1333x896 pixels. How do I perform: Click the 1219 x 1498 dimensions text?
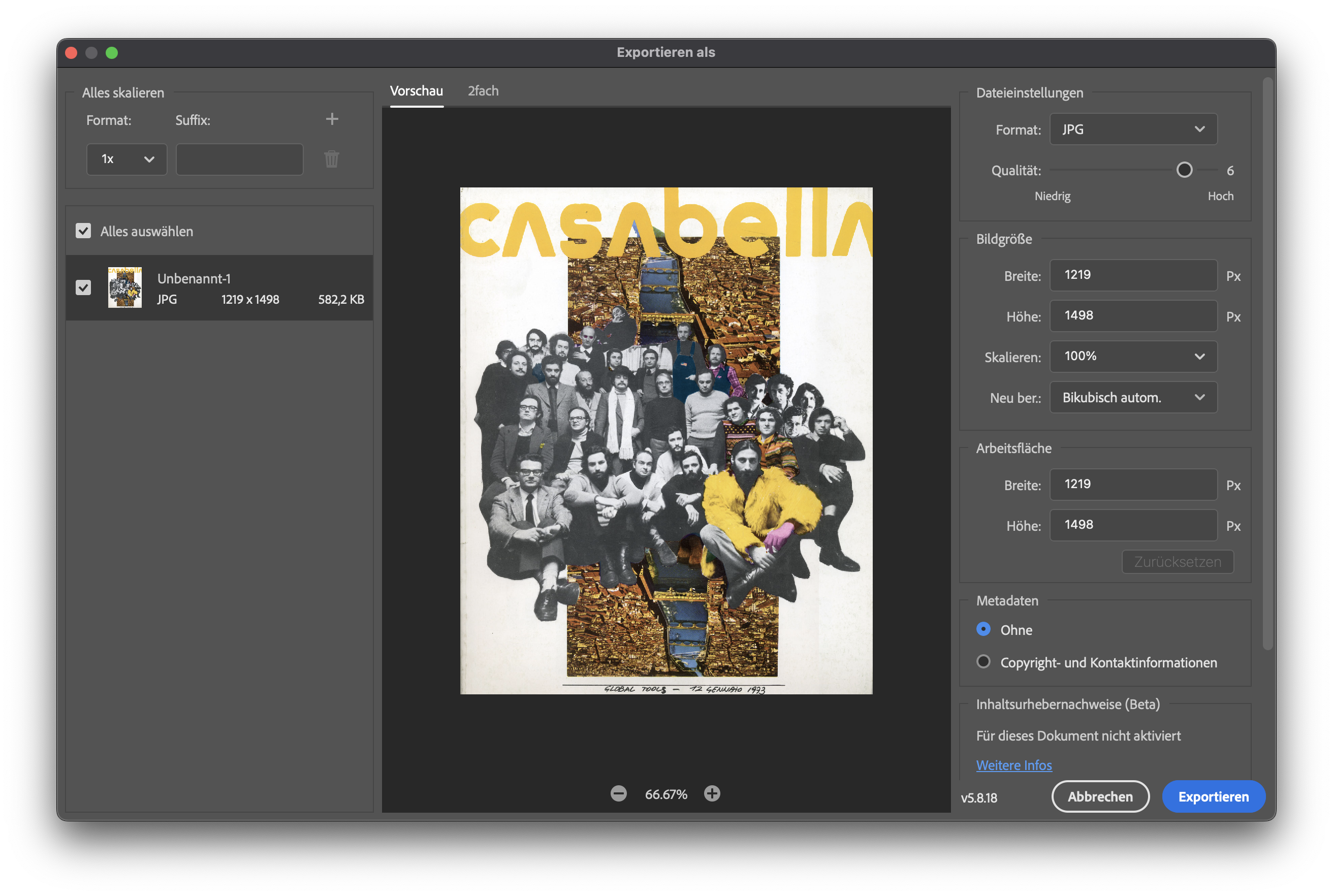[x=250, y=300]
